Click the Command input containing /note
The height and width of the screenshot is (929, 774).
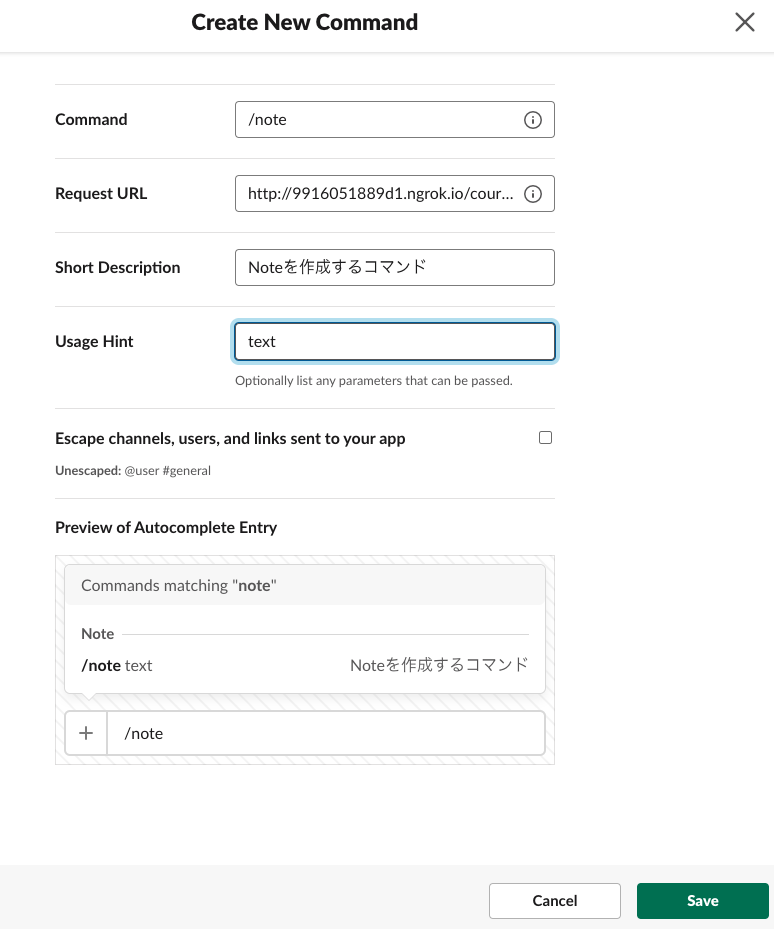pos(395,120)
